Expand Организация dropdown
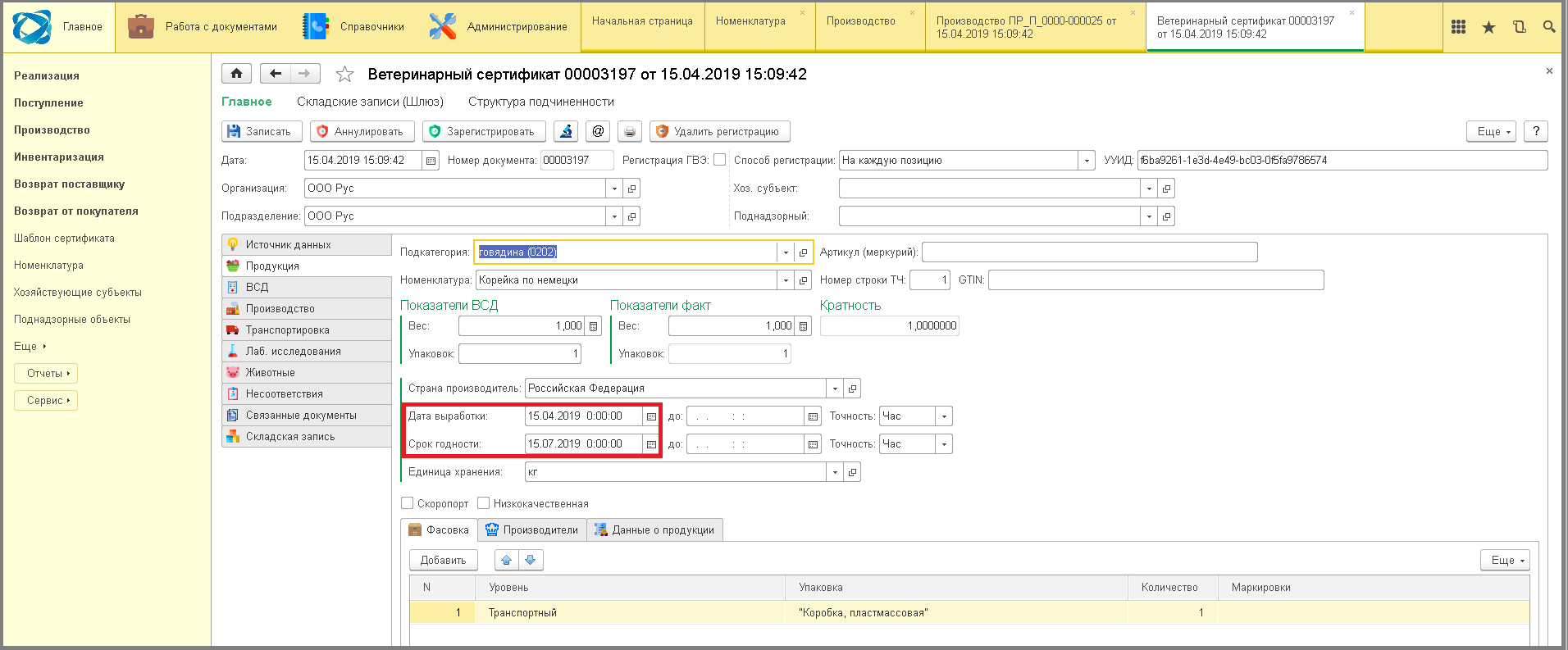Screen dimensions: 1568x650 pyautogui.click(x=614, y=189)
